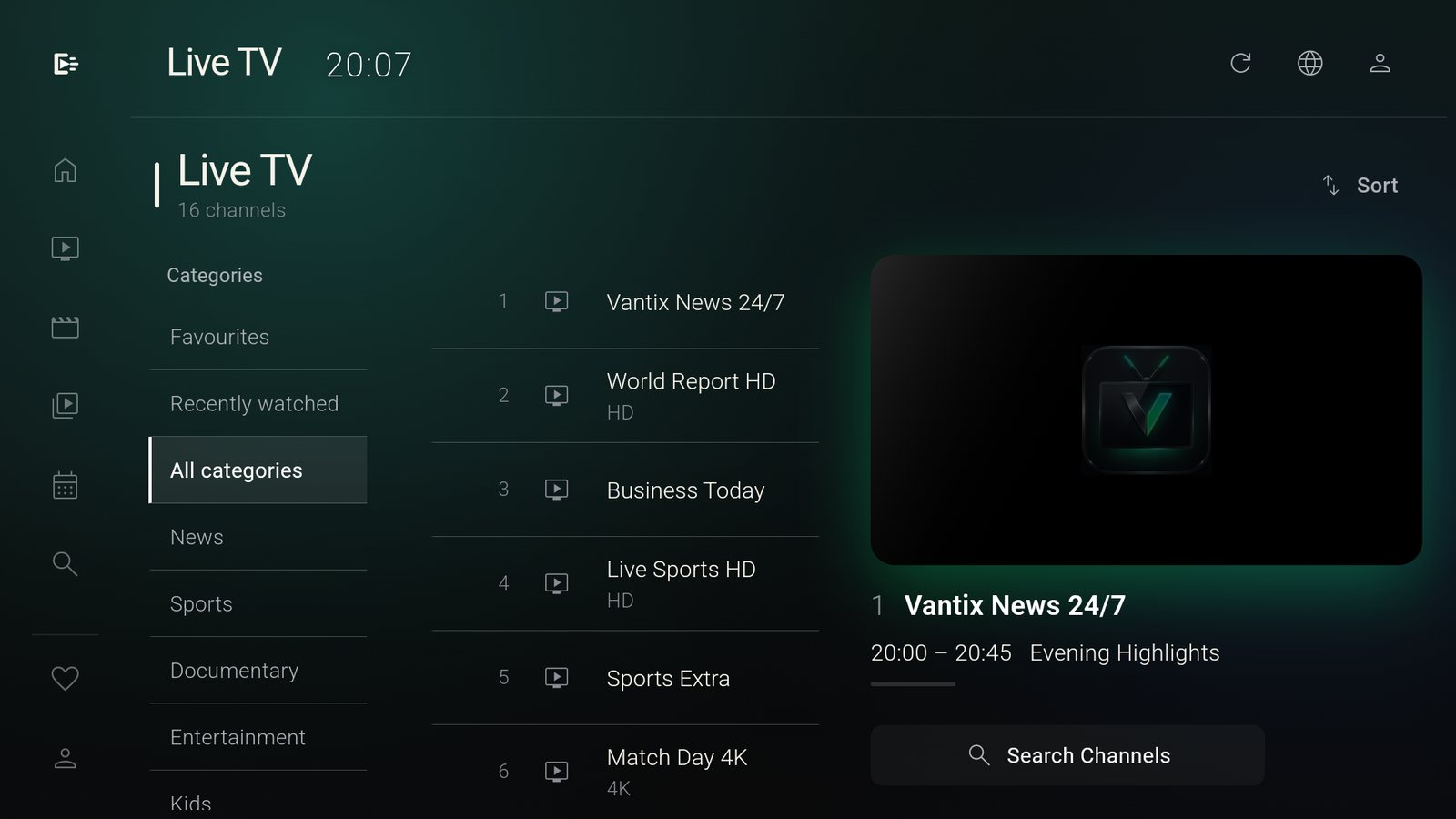This screenshot has width=1456, height=819.
Task: Refresh the channel list
Action: (x=1240, y=63)
